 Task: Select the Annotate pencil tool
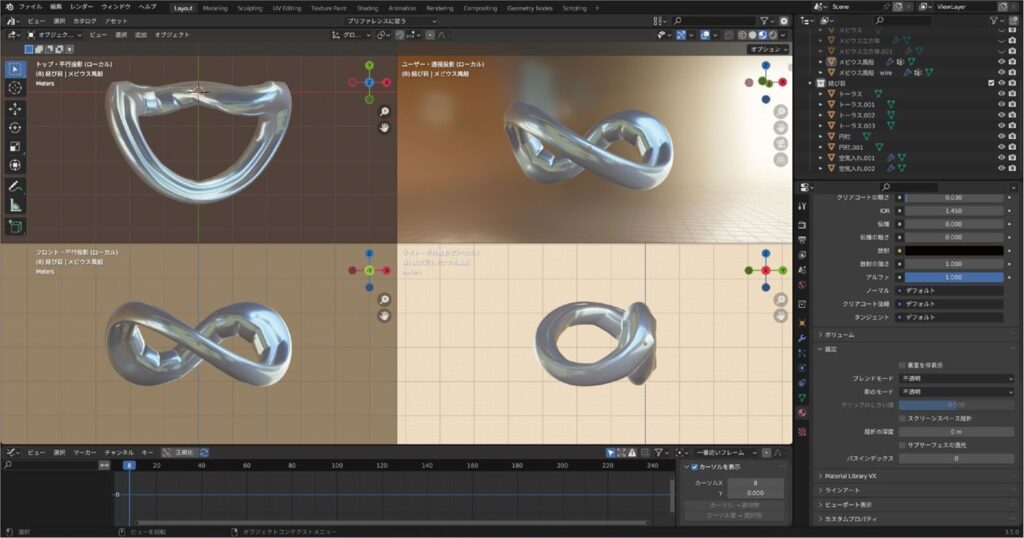pos(15,187)
